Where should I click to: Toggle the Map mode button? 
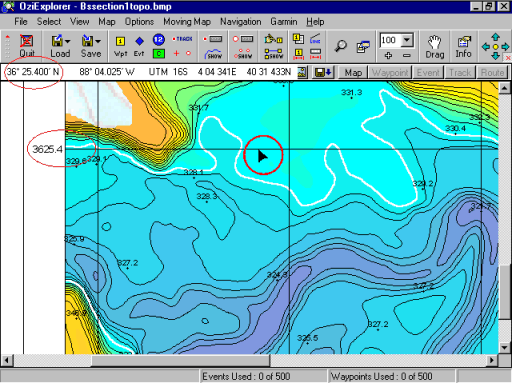(353, 72)
